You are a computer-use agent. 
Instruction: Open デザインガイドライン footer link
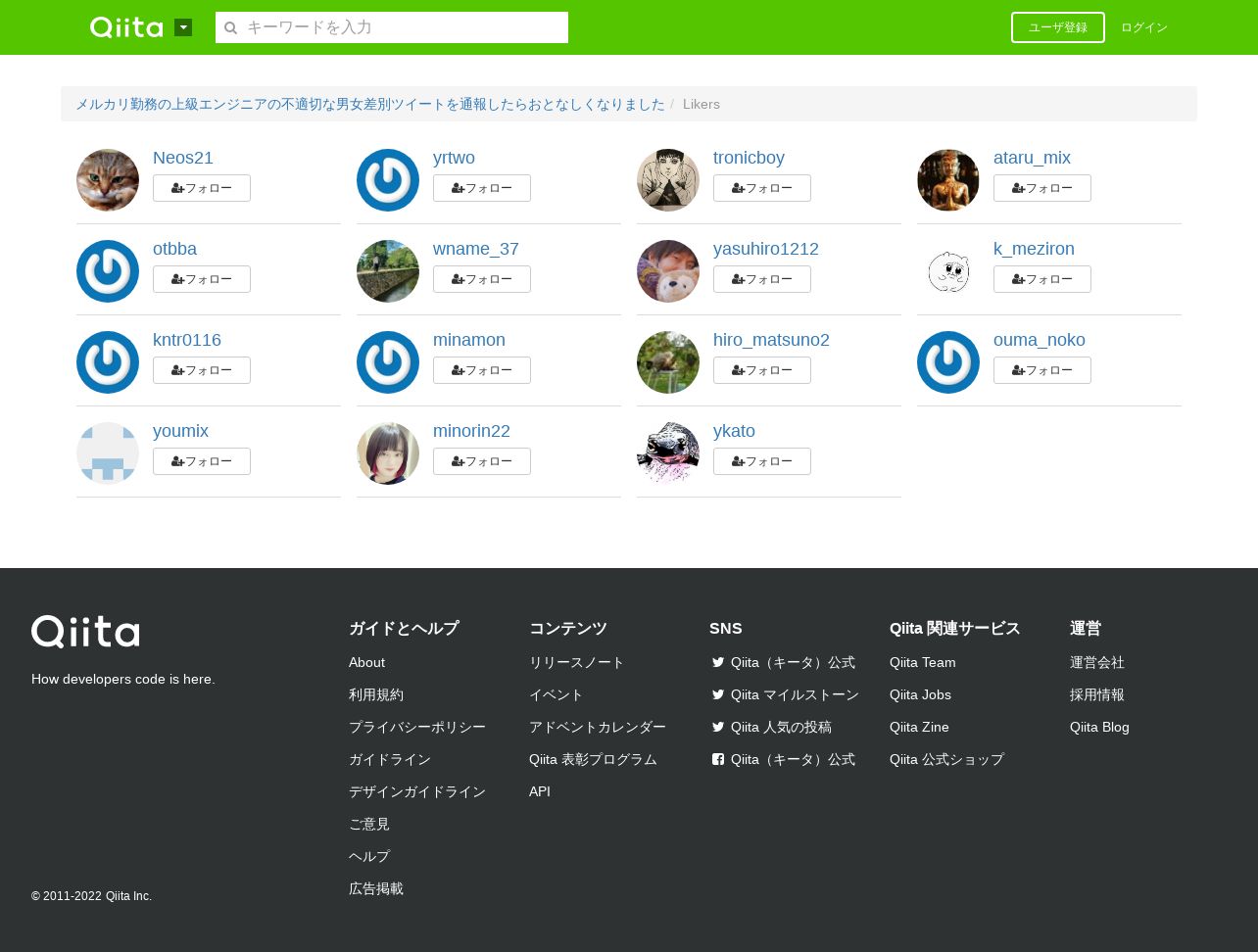417,791
